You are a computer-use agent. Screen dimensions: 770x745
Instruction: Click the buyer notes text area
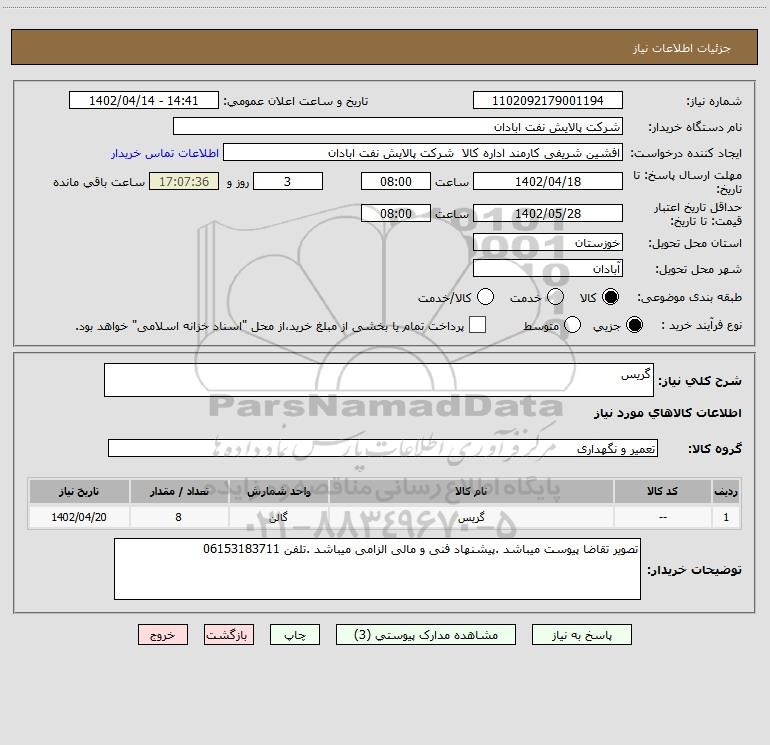[x=377, y=569]
